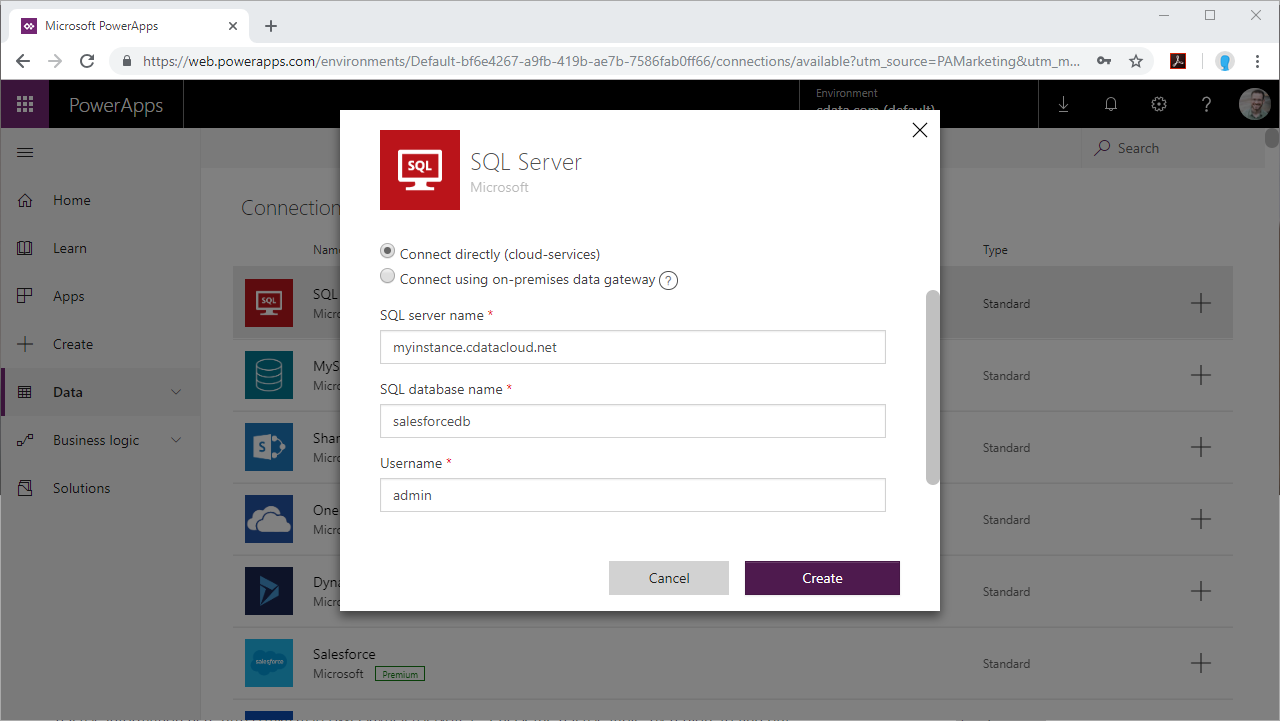This screenshot has width=1280, height=721.
Task: Select Connect directly (cloud-services) option
Action: coord(388,251)
